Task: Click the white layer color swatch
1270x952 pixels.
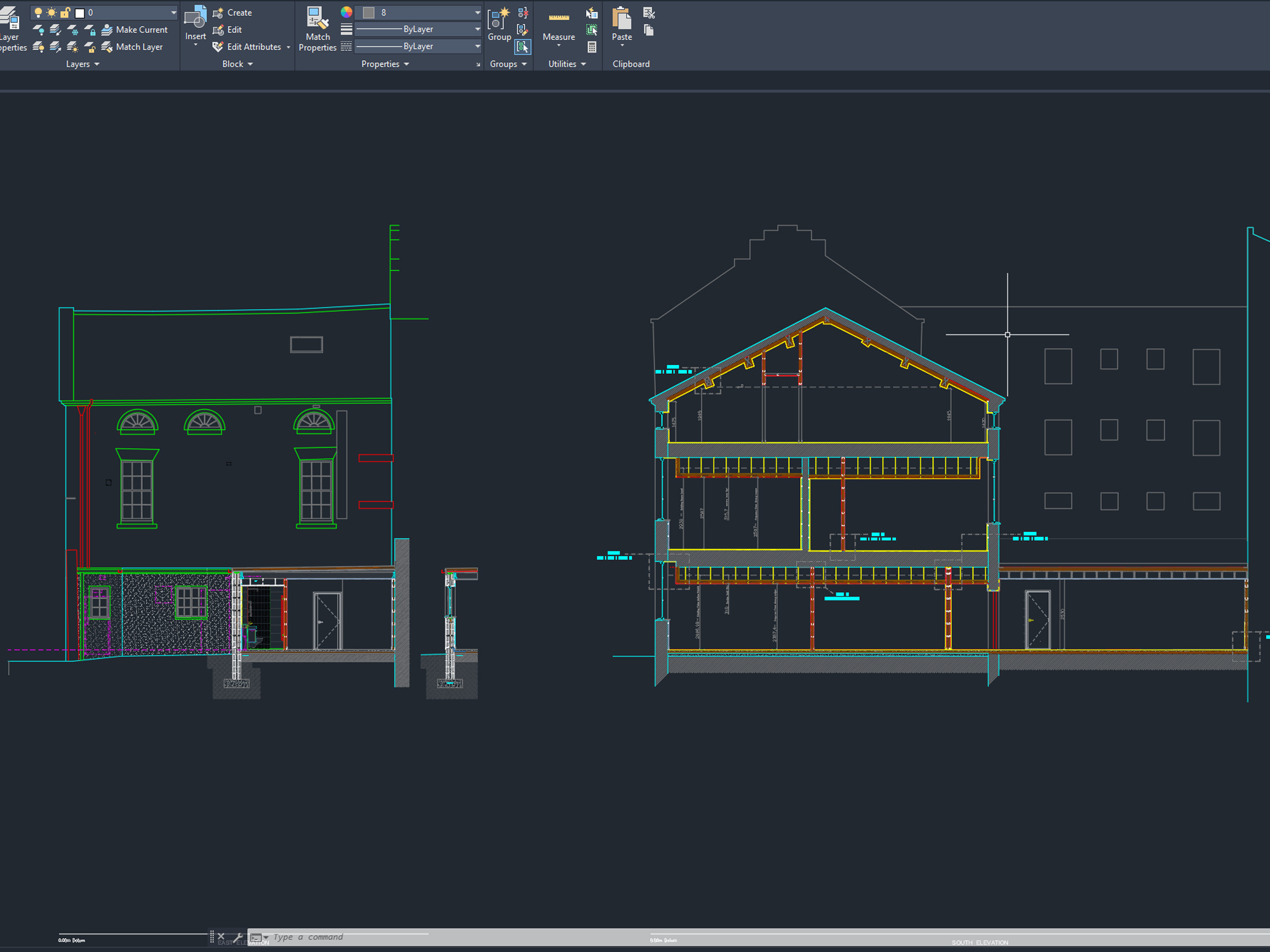Action: pyautogui.click(x=79, y=11)
